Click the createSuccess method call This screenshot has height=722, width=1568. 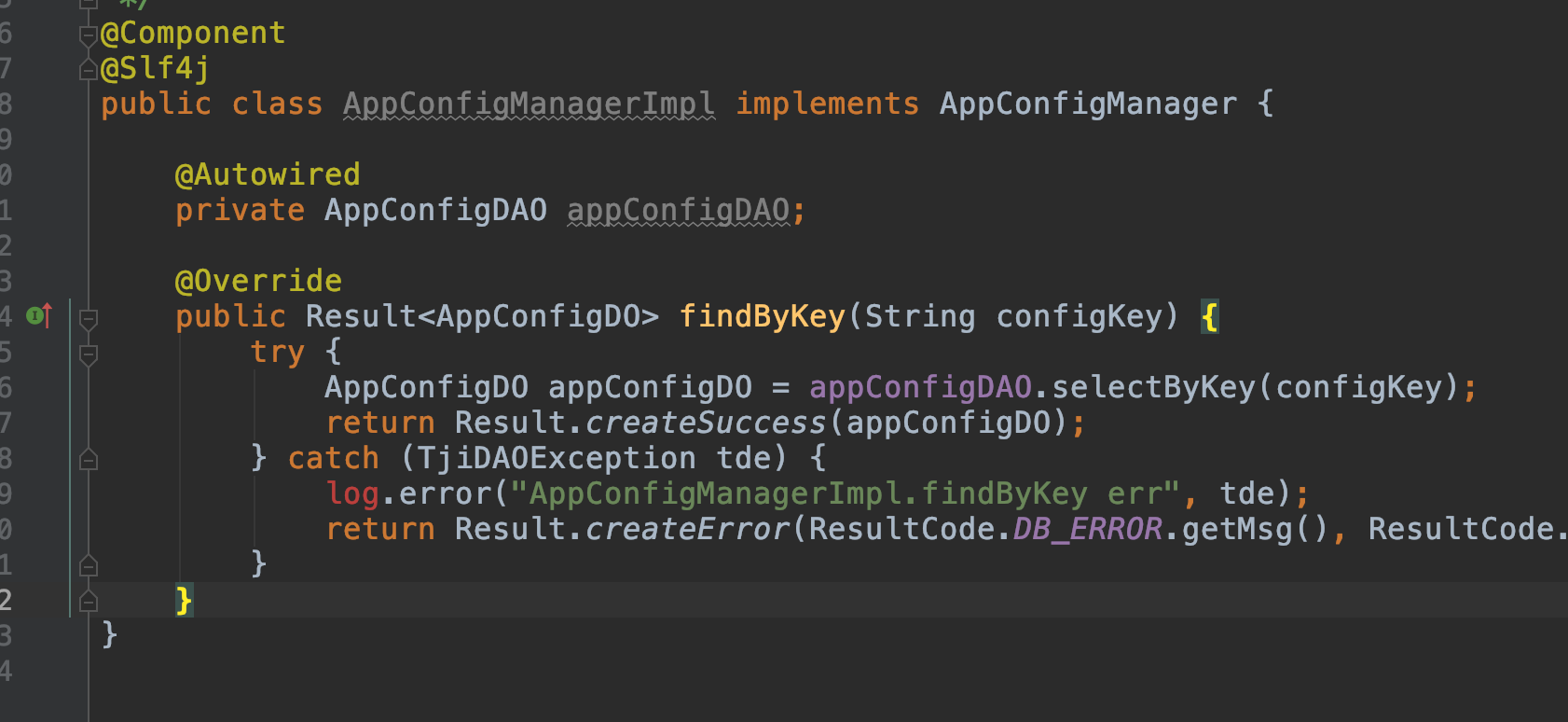[x=706, y=423]
